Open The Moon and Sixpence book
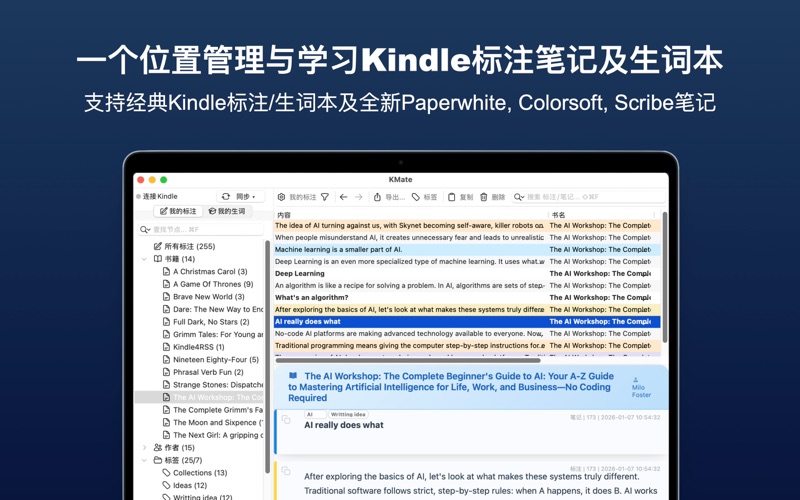Viewport: 800px width, 500px height. pos(213,422)
